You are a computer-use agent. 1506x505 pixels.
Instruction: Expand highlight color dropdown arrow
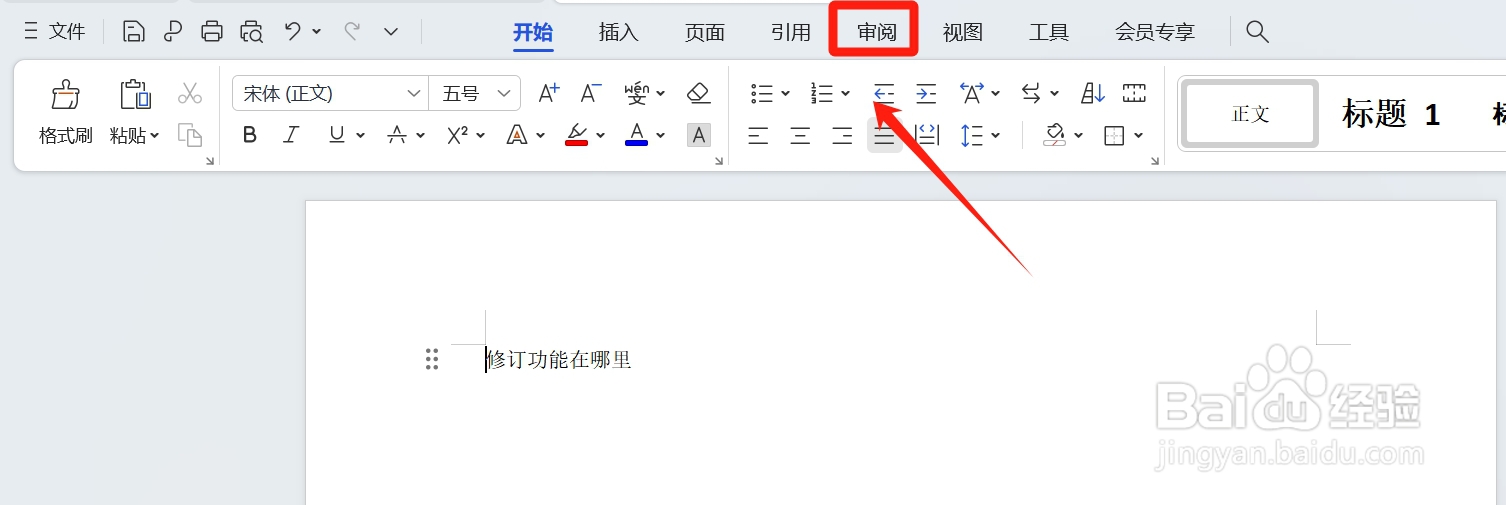click(601, 135)
